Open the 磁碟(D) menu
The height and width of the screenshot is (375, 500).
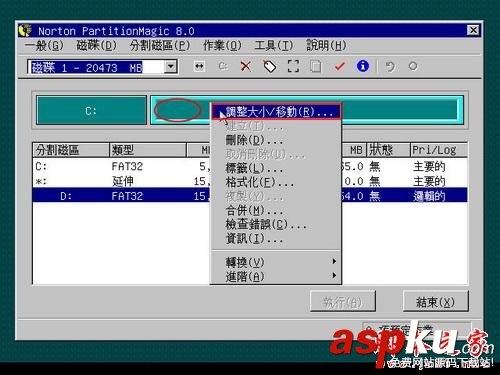[x=96, y=45]
